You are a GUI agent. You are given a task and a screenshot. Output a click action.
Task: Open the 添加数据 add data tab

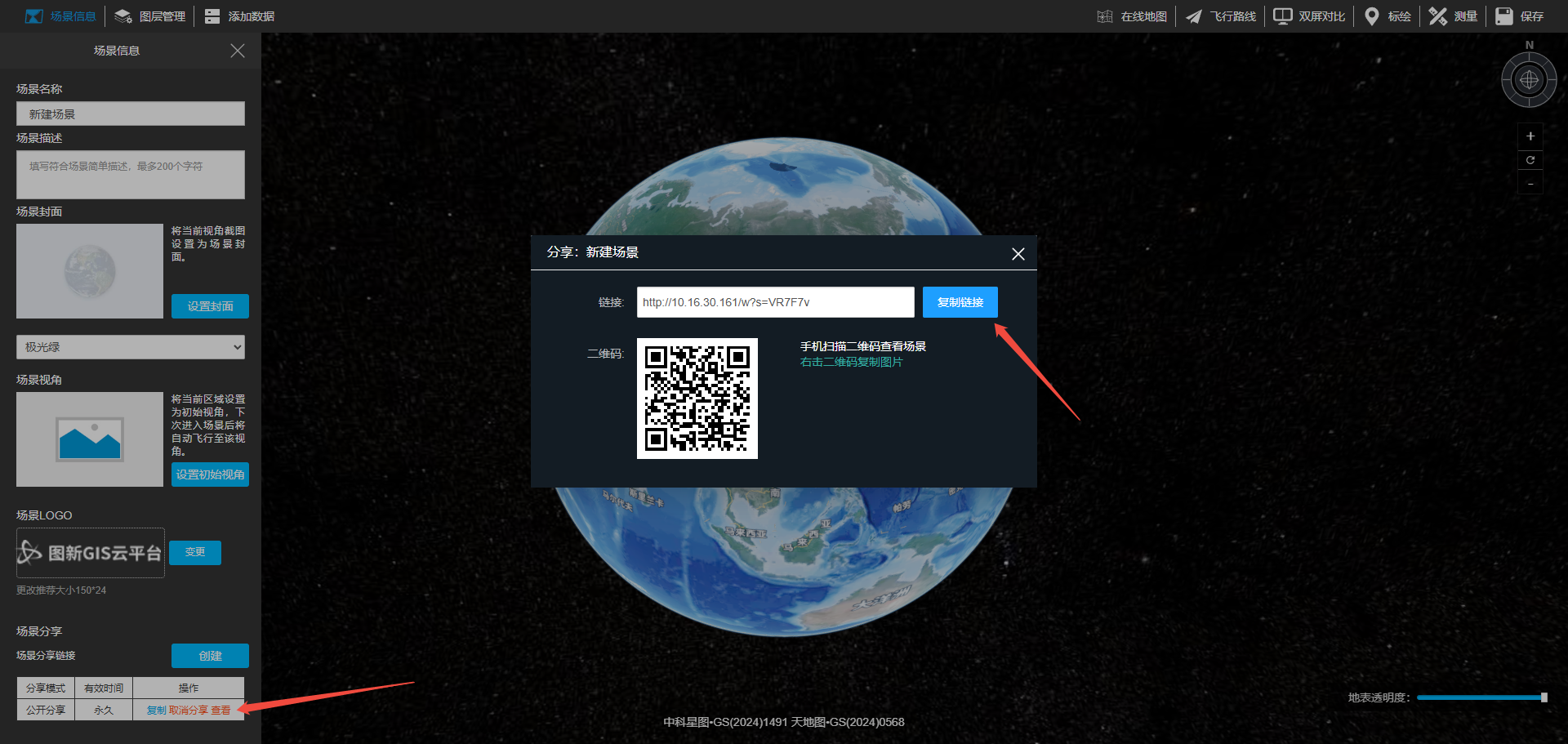[x=240, y=16]
